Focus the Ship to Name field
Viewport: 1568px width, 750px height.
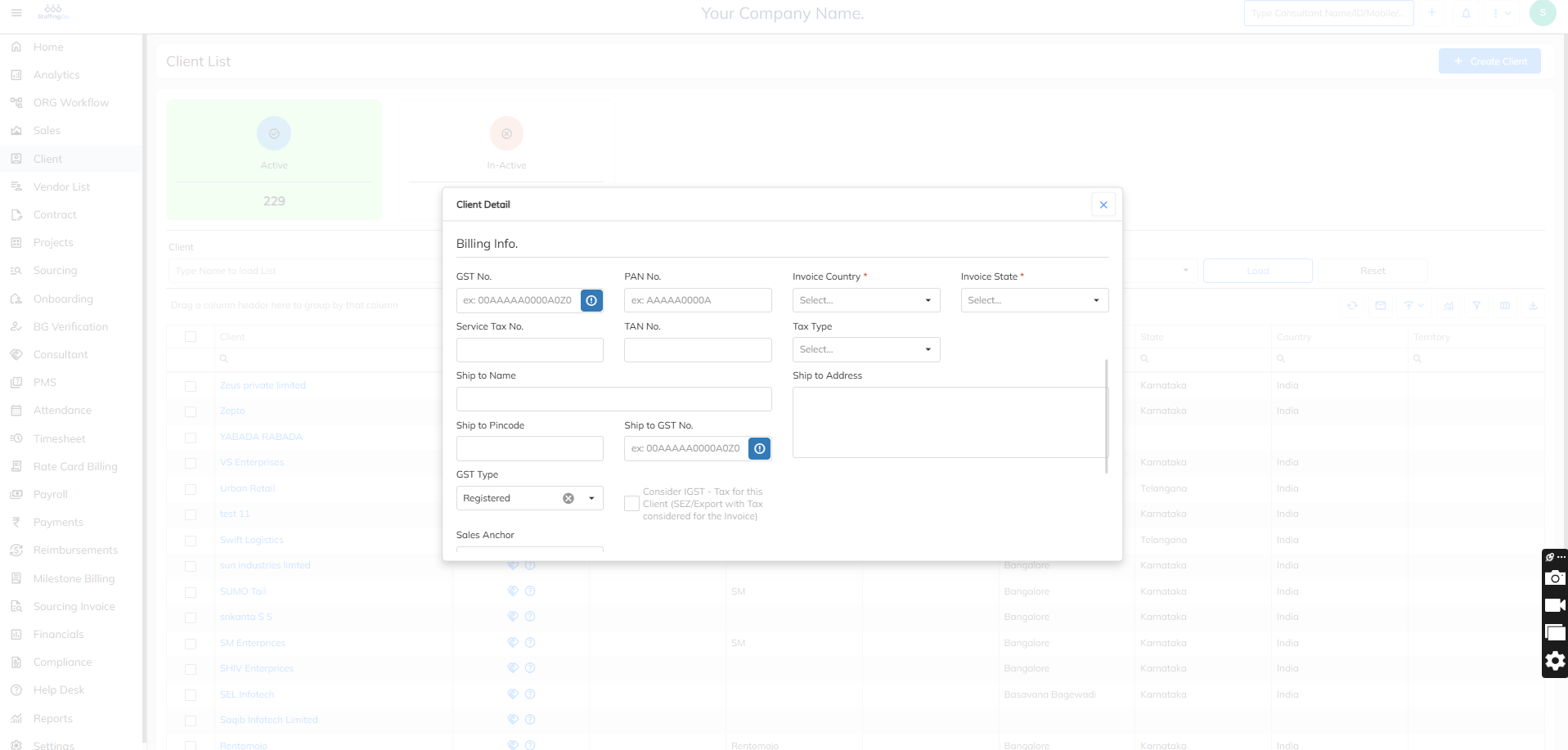[613, 399]
